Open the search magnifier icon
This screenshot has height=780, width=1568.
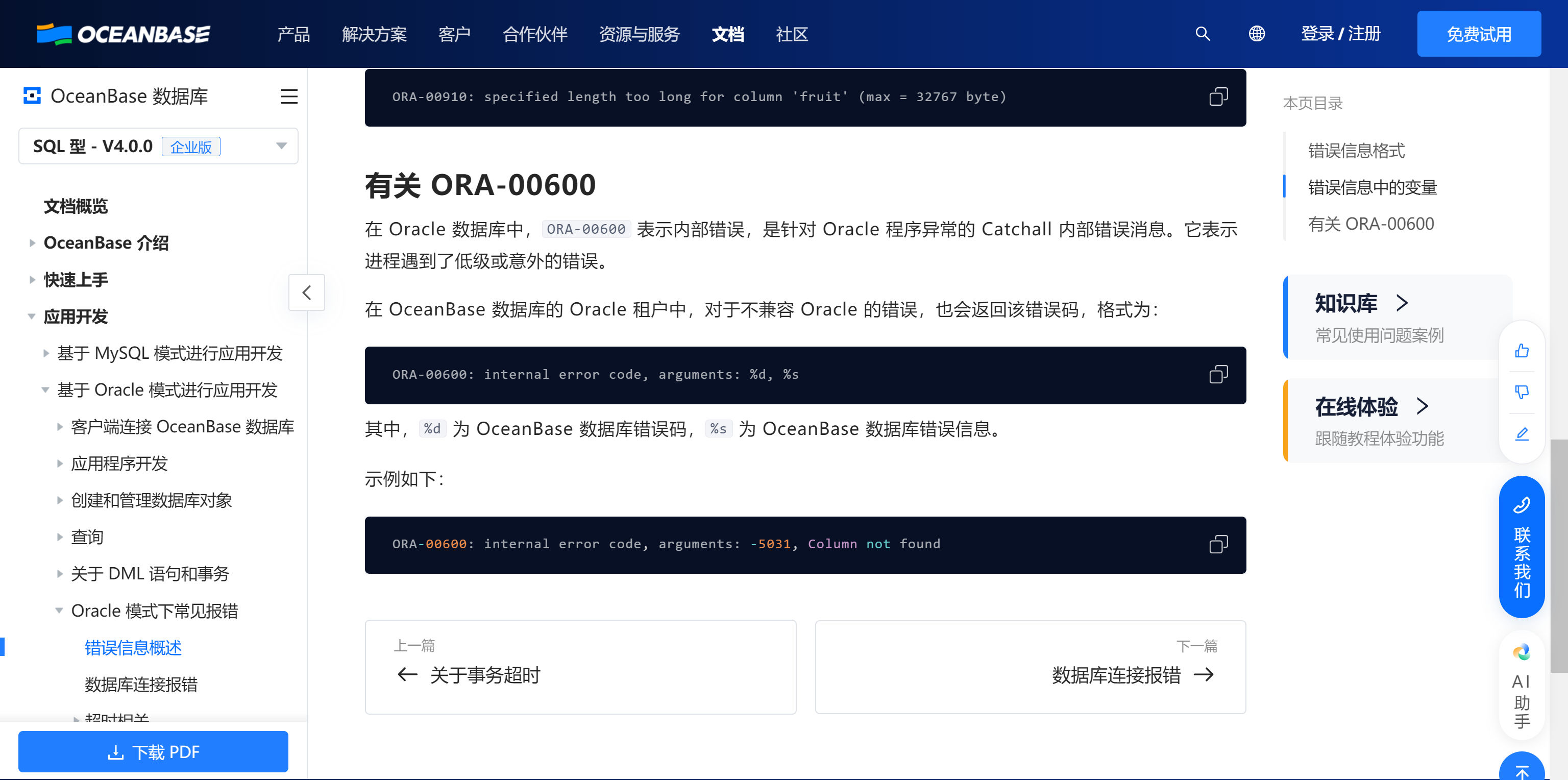tap(1202, 34)
